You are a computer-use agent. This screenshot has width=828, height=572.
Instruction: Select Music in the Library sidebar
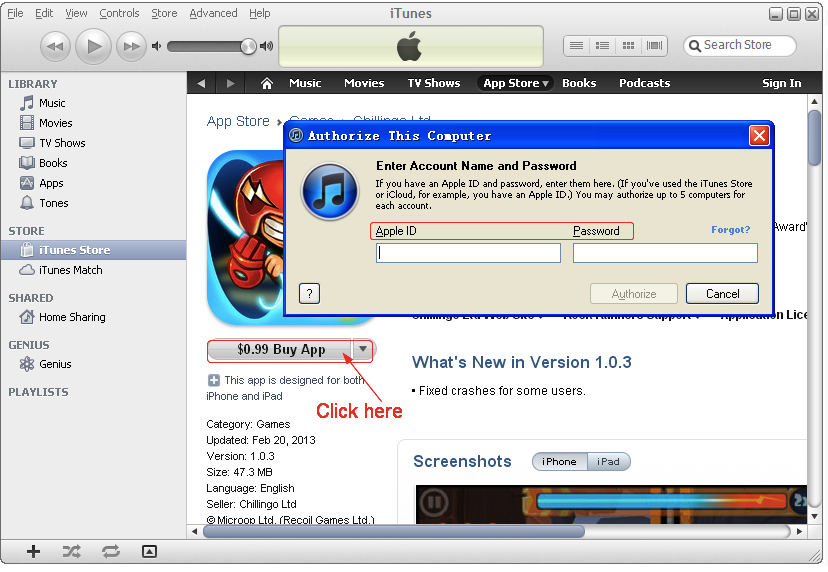[x=52, y=104]
